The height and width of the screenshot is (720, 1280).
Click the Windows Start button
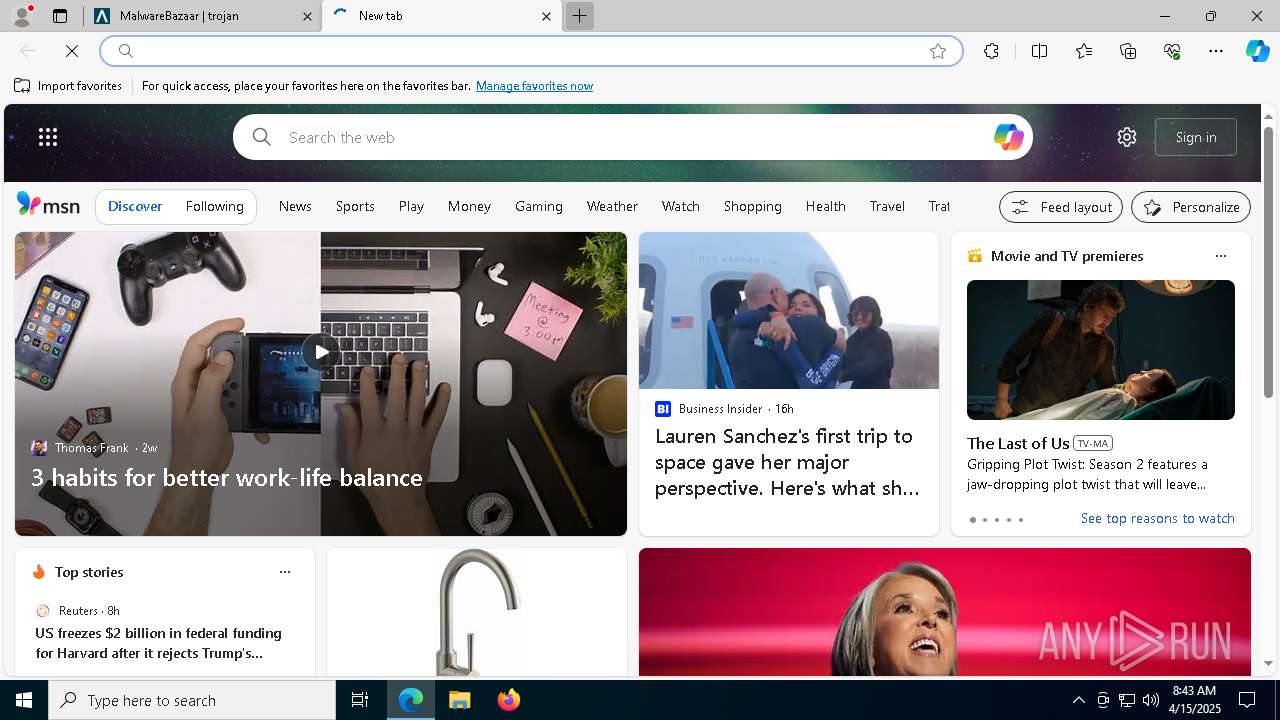pos(24,700)
